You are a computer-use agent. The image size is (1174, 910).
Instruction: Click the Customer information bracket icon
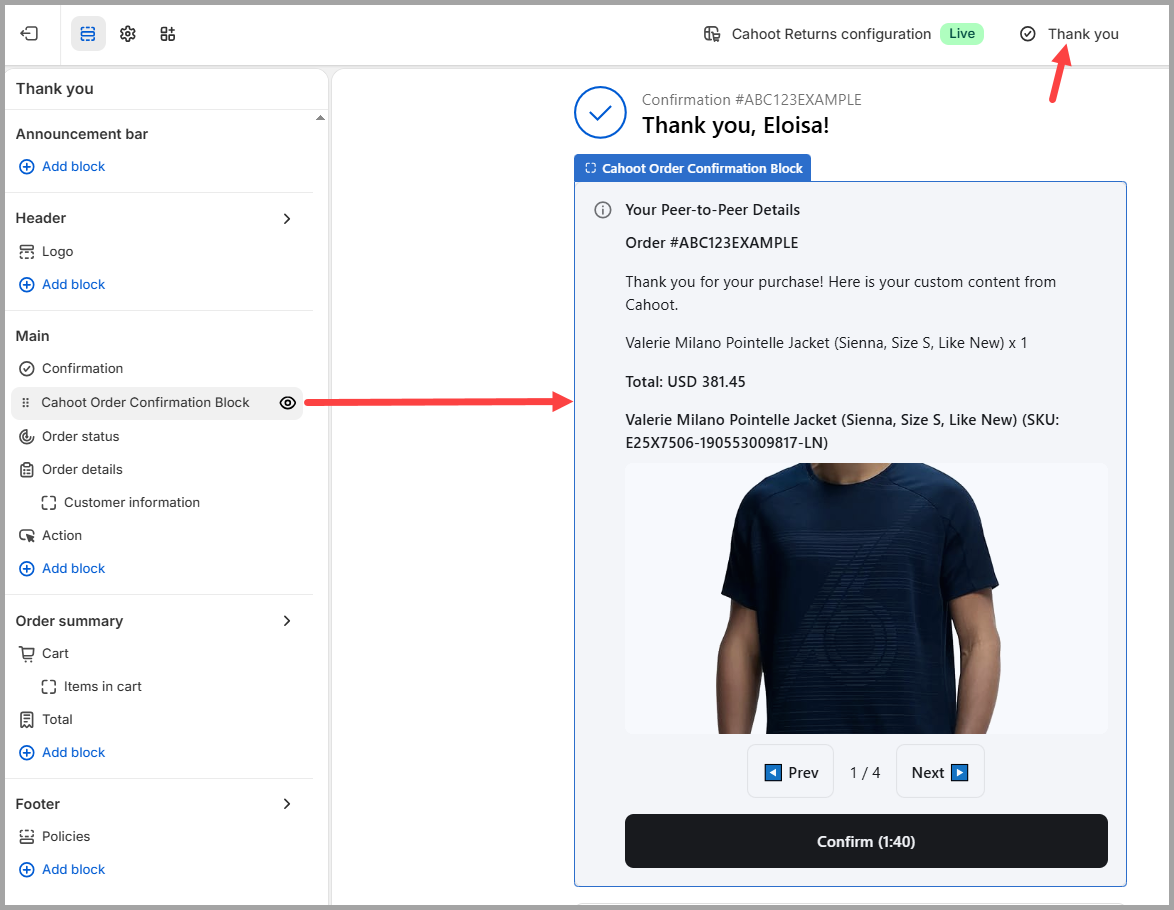(49, 503)
